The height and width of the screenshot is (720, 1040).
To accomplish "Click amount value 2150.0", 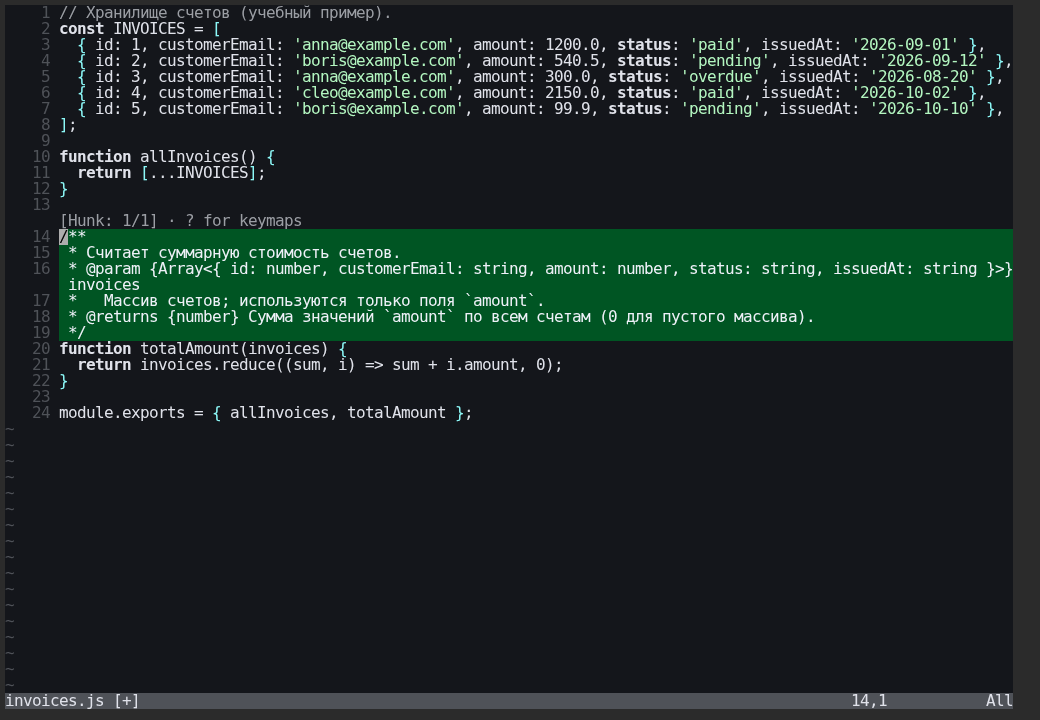I will point(572,93).
